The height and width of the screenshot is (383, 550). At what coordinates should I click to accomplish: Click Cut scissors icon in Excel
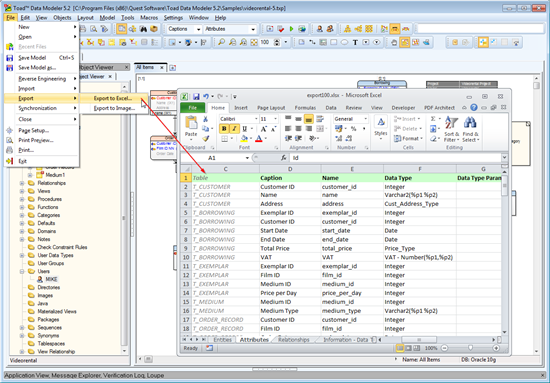[x=206, y=119]
